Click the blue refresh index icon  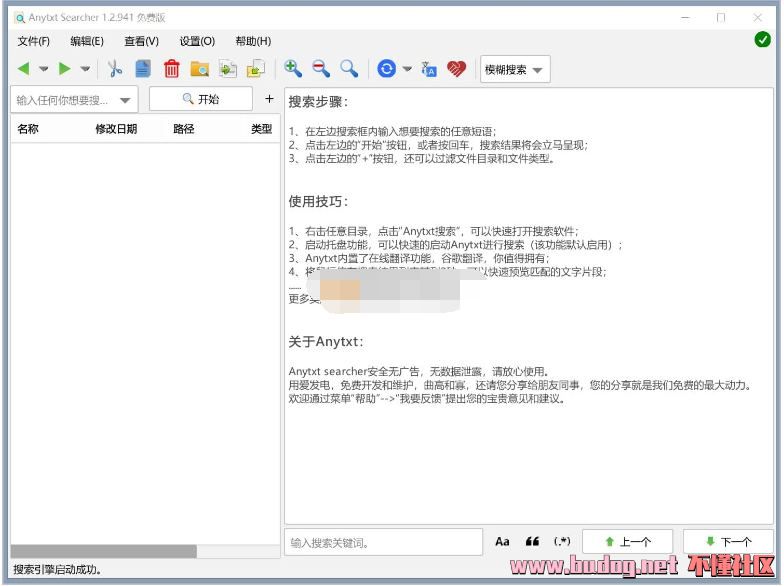pyautogui.click(x=386, y=68)
